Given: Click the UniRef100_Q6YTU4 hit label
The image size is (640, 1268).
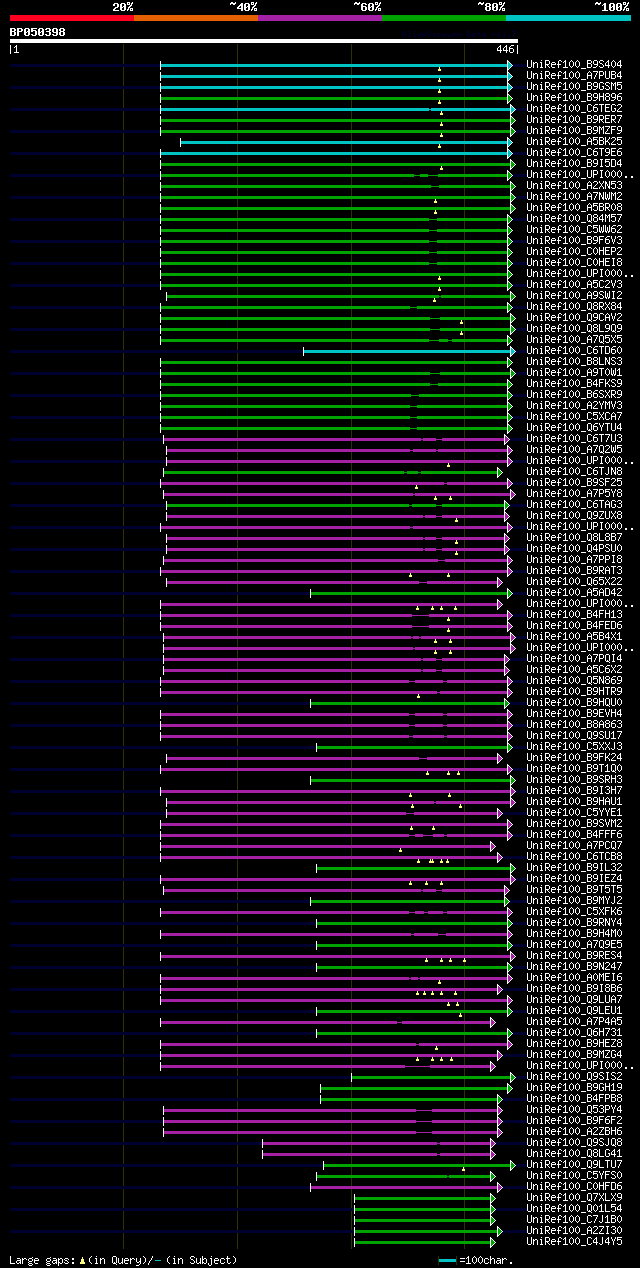Looking at the screenshot, I should coord(574,428).
